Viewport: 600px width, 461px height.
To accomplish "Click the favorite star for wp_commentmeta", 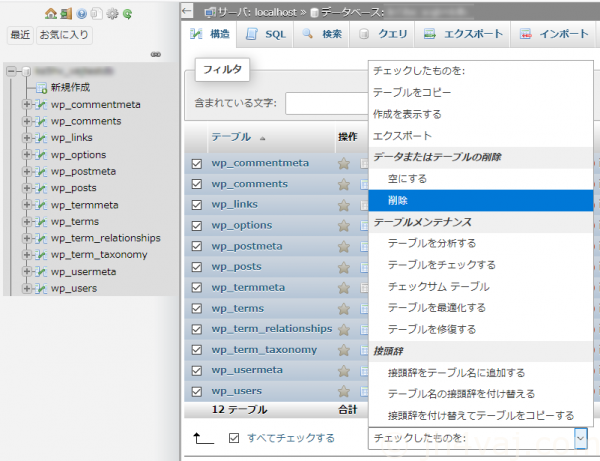I will (344, 164).
